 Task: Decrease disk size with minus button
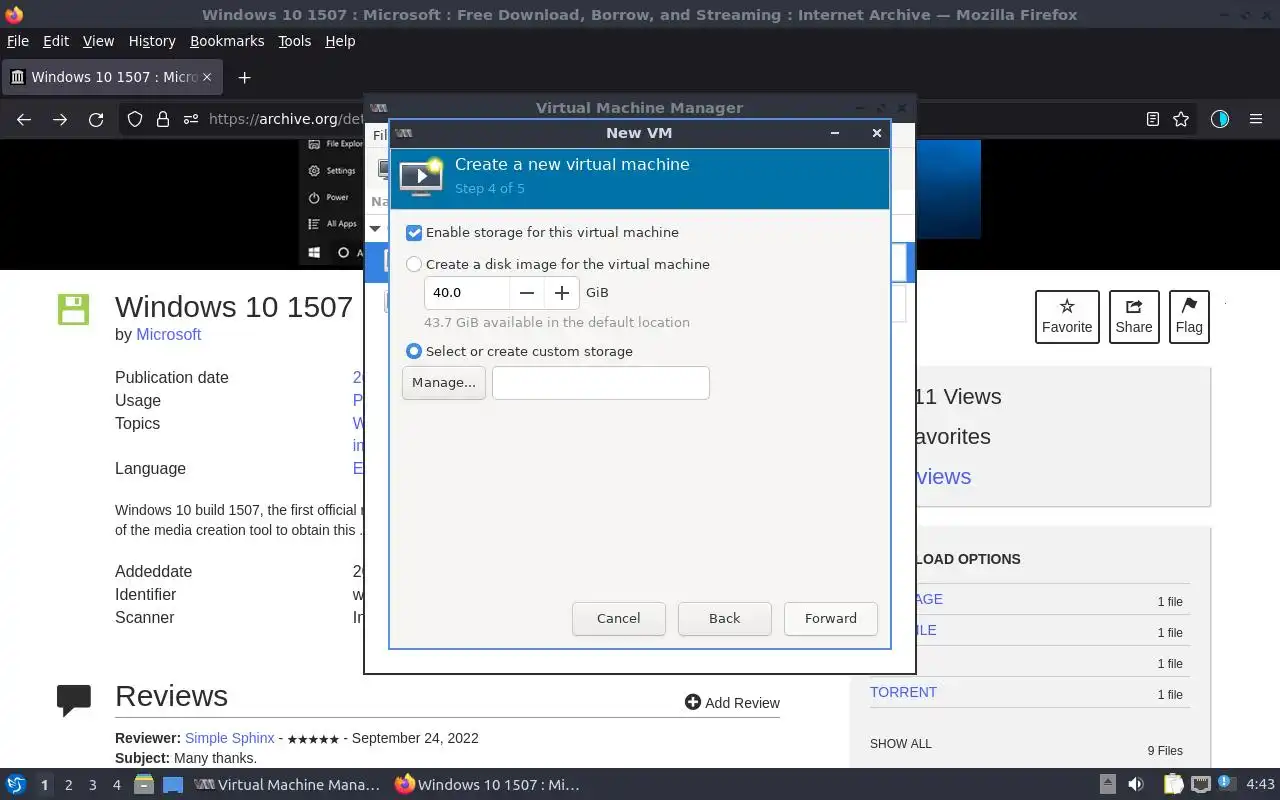point(527,292)
